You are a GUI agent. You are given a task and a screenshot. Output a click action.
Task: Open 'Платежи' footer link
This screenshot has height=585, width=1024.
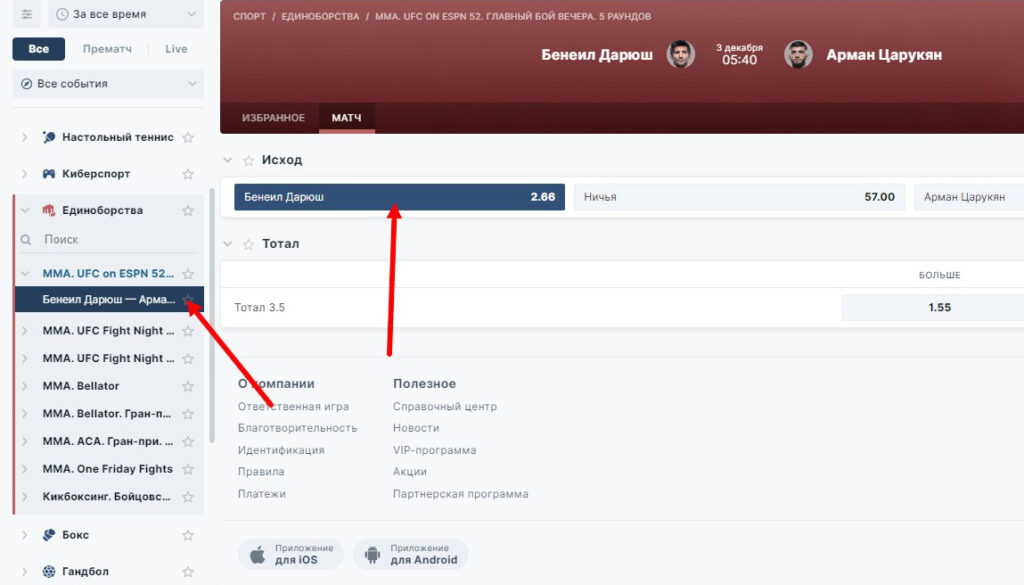(261, 494)
